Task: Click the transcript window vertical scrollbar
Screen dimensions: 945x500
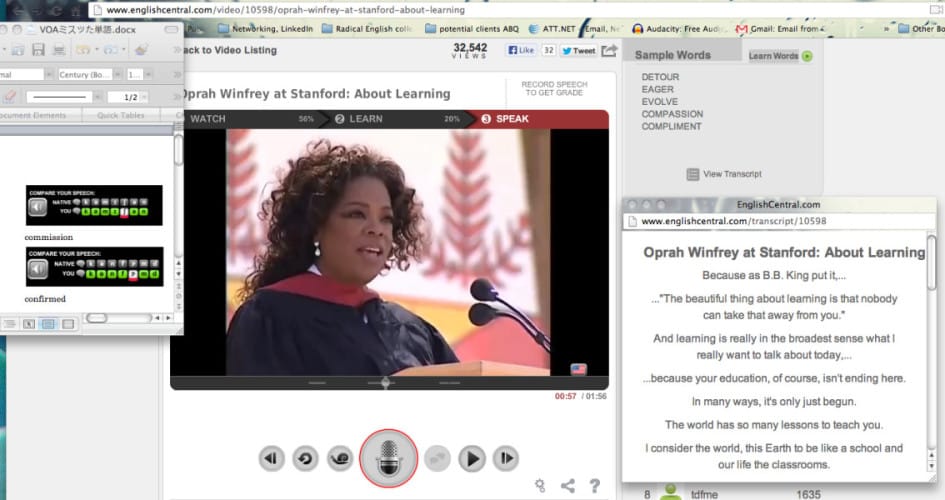Action: 932,352
